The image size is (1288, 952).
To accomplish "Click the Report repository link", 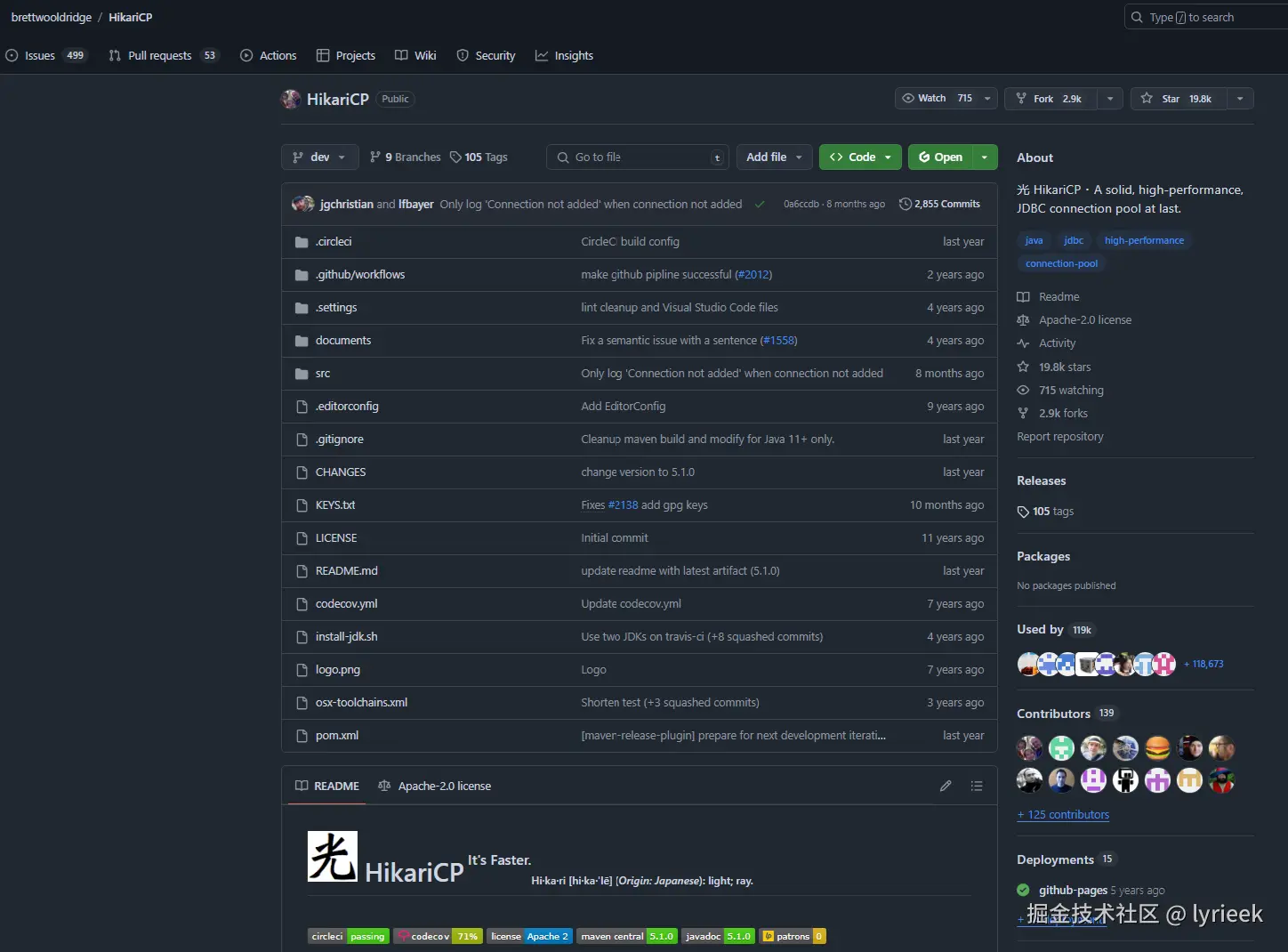I will click(x=1060, y=437).
